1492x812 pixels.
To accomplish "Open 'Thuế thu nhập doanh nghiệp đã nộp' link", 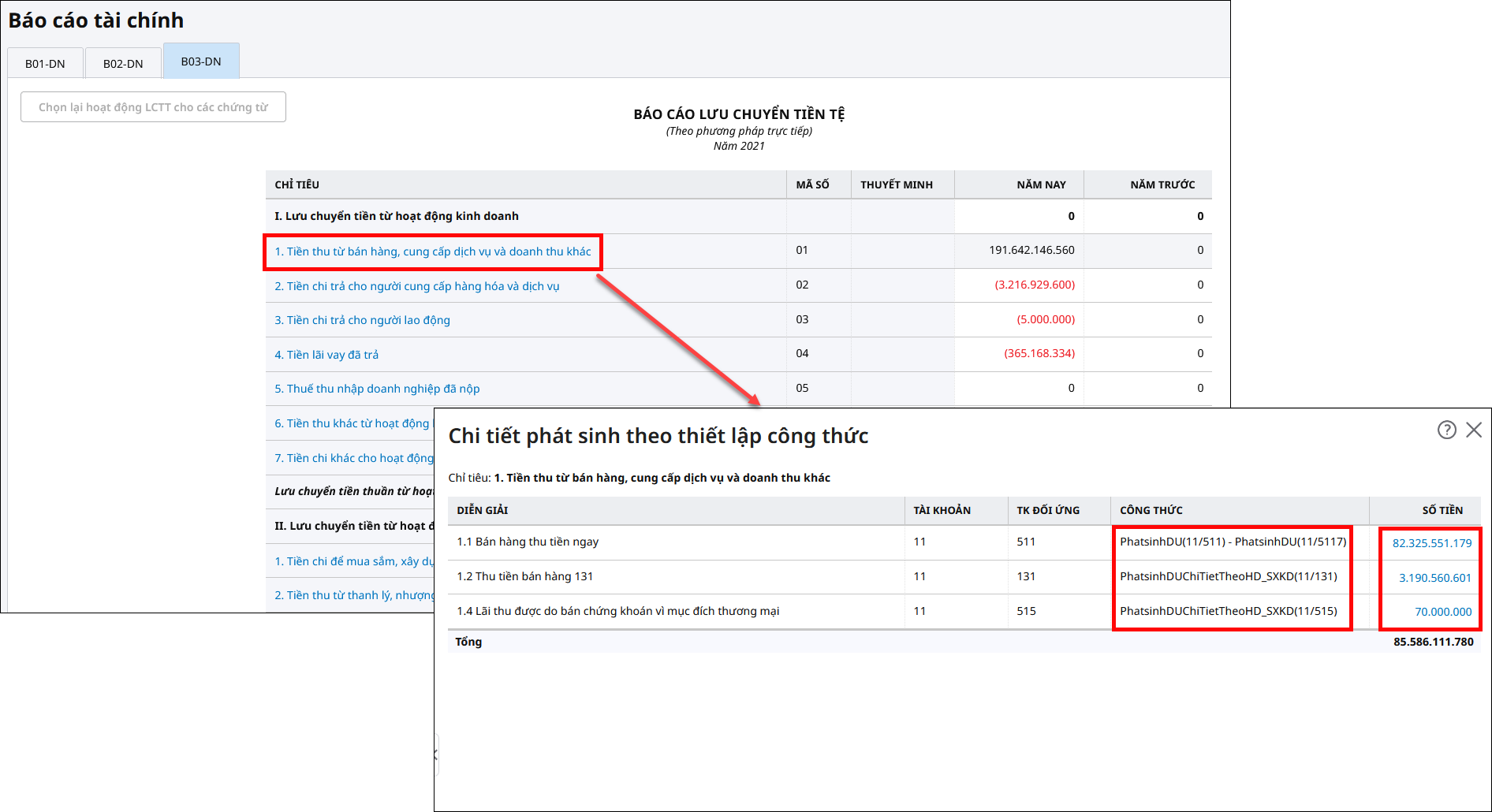I will 377,389.
